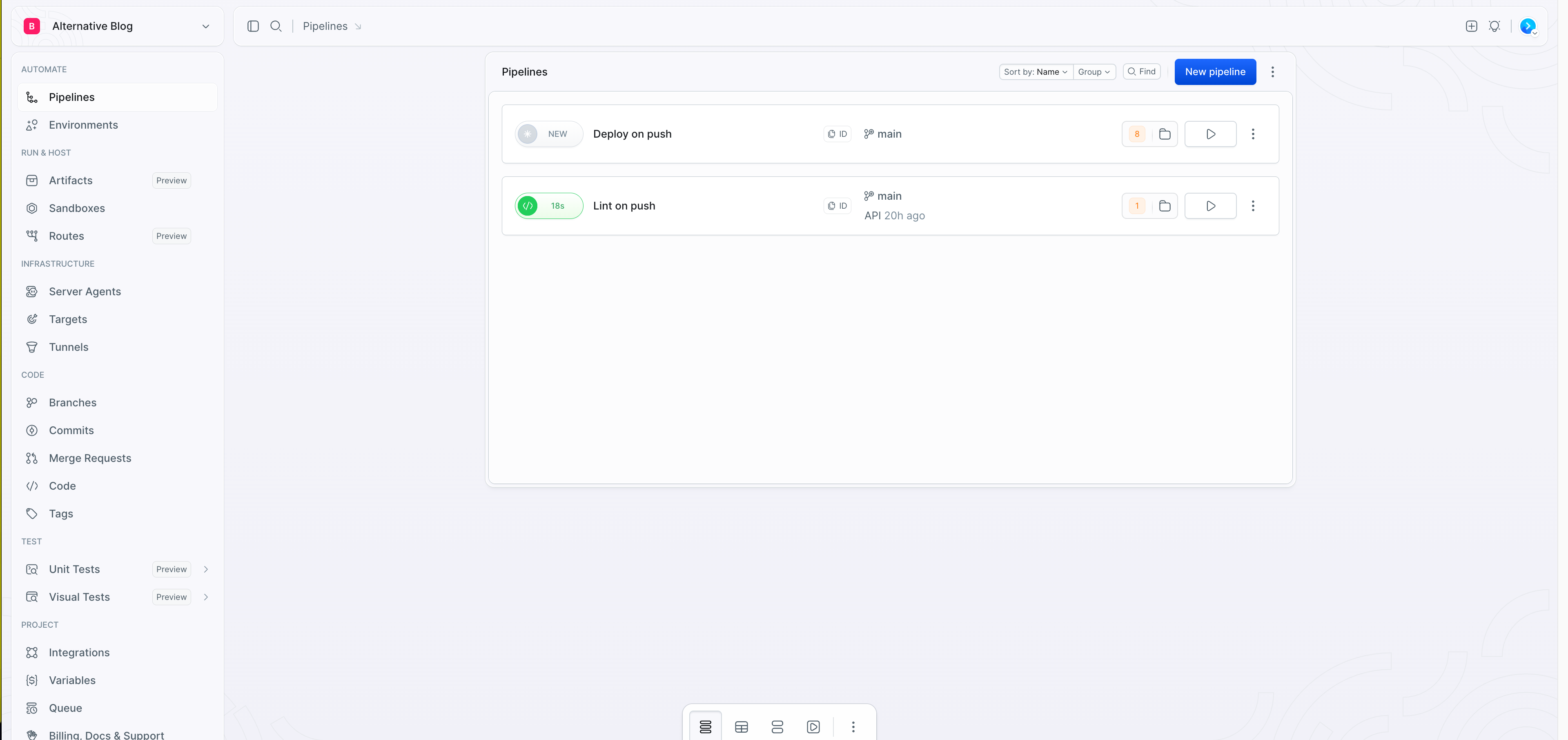Expand the Visual Tests chevron
1568x740 pixels.
click(206, 597)
